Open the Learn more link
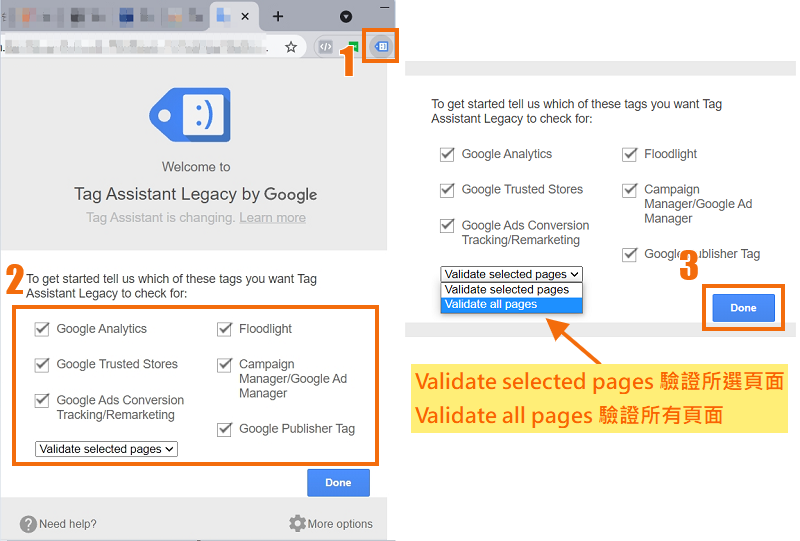Viewport: 800px width, 541px height. [x=272, y=218]
